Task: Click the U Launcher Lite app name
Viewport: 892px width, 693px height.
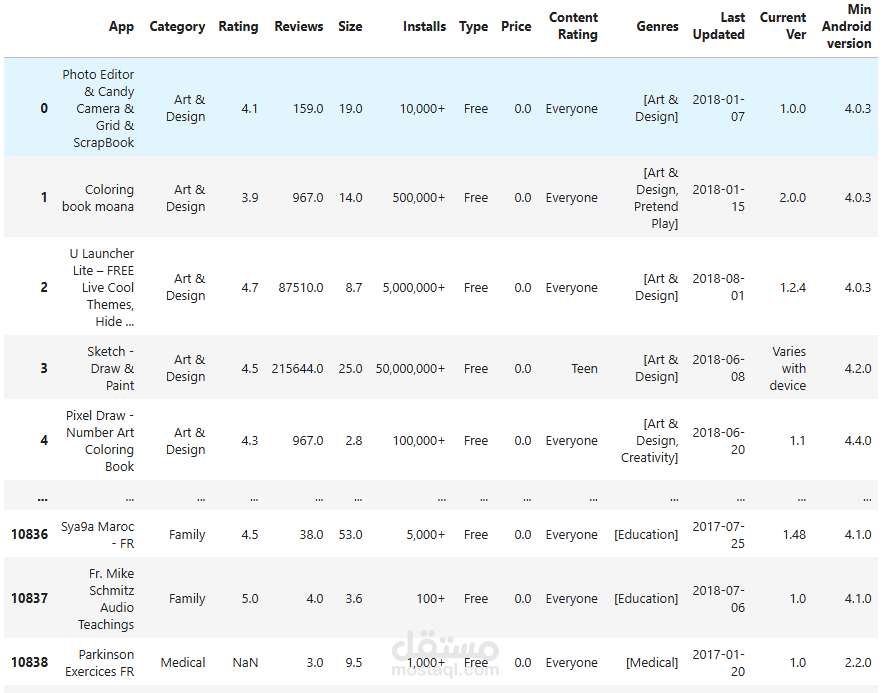Action: pos(102,287)
